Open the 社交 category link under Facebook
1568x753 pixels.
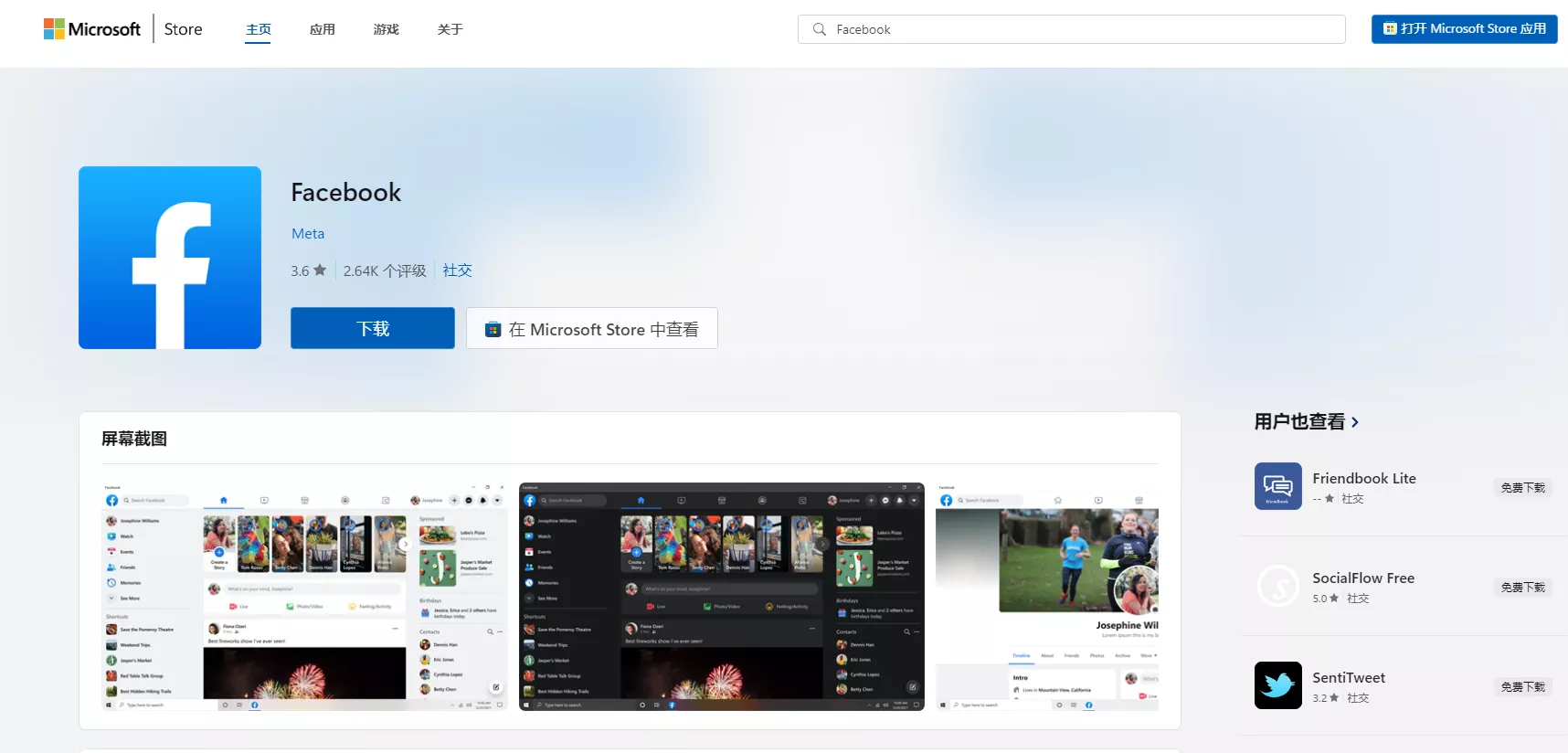click(x=457, y=270)
